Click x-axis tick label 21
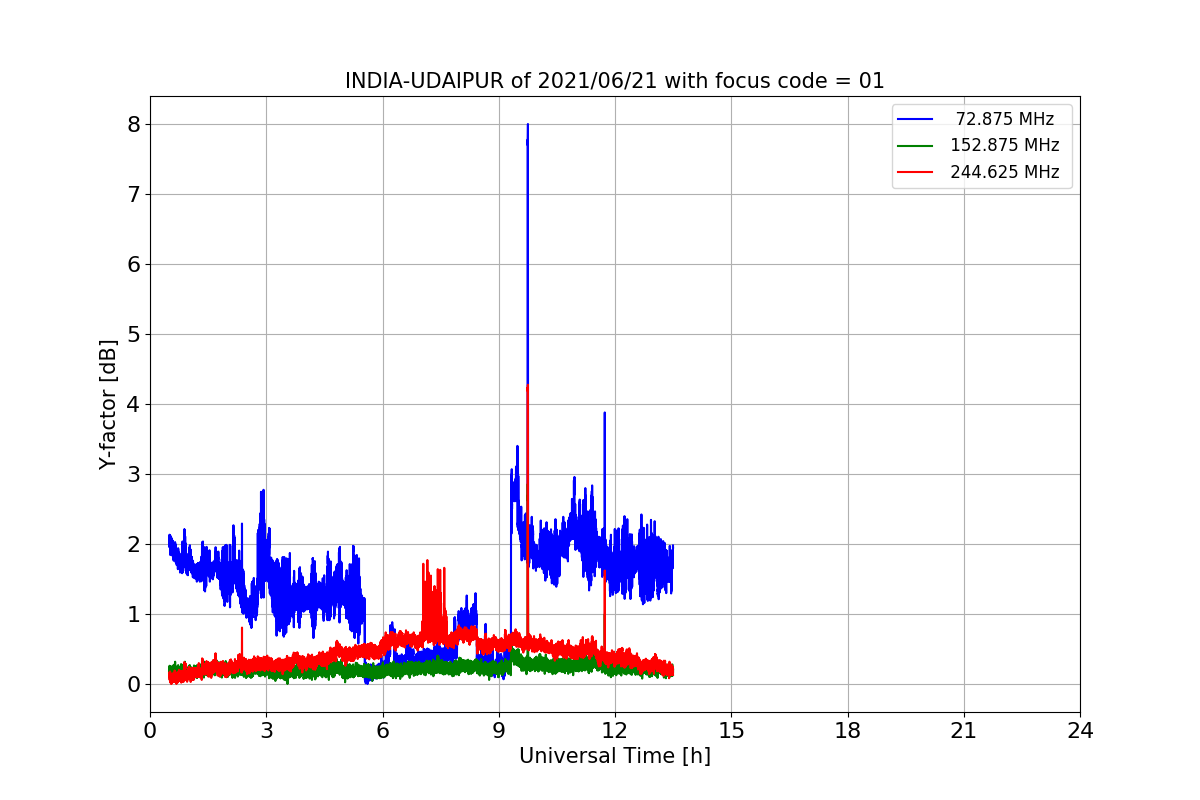Image resolution: width=1200 pixels, height=800 pixels. tap(964, 731)
